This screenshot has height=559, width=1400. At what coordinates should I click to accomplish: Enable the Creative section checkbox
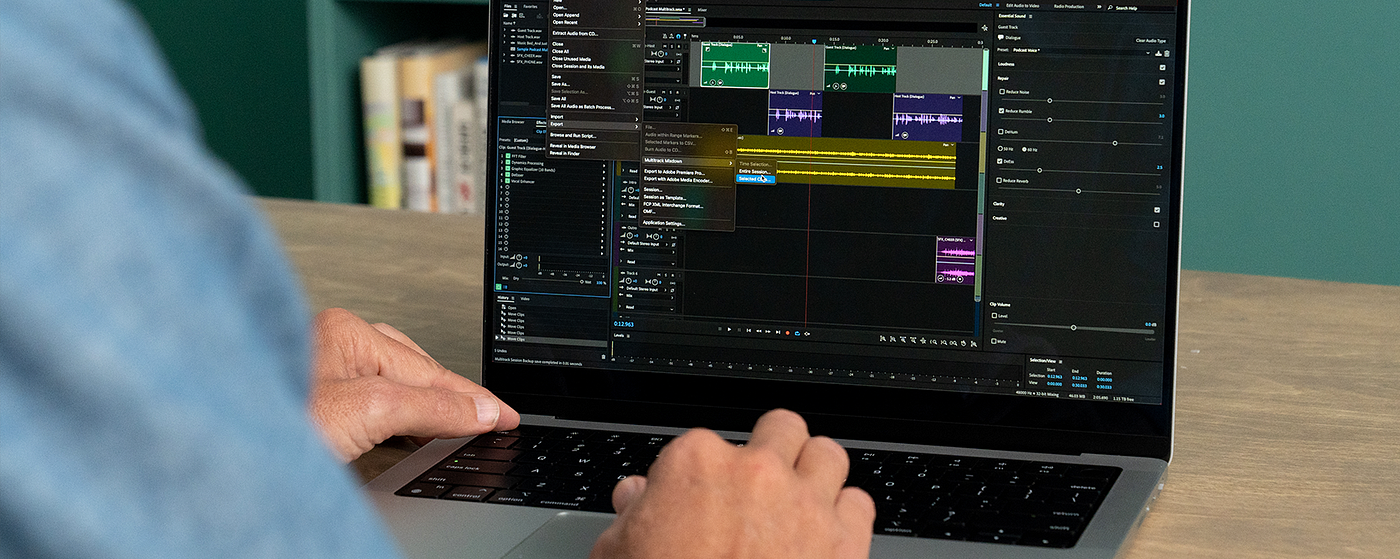(x=1157, y=224)
